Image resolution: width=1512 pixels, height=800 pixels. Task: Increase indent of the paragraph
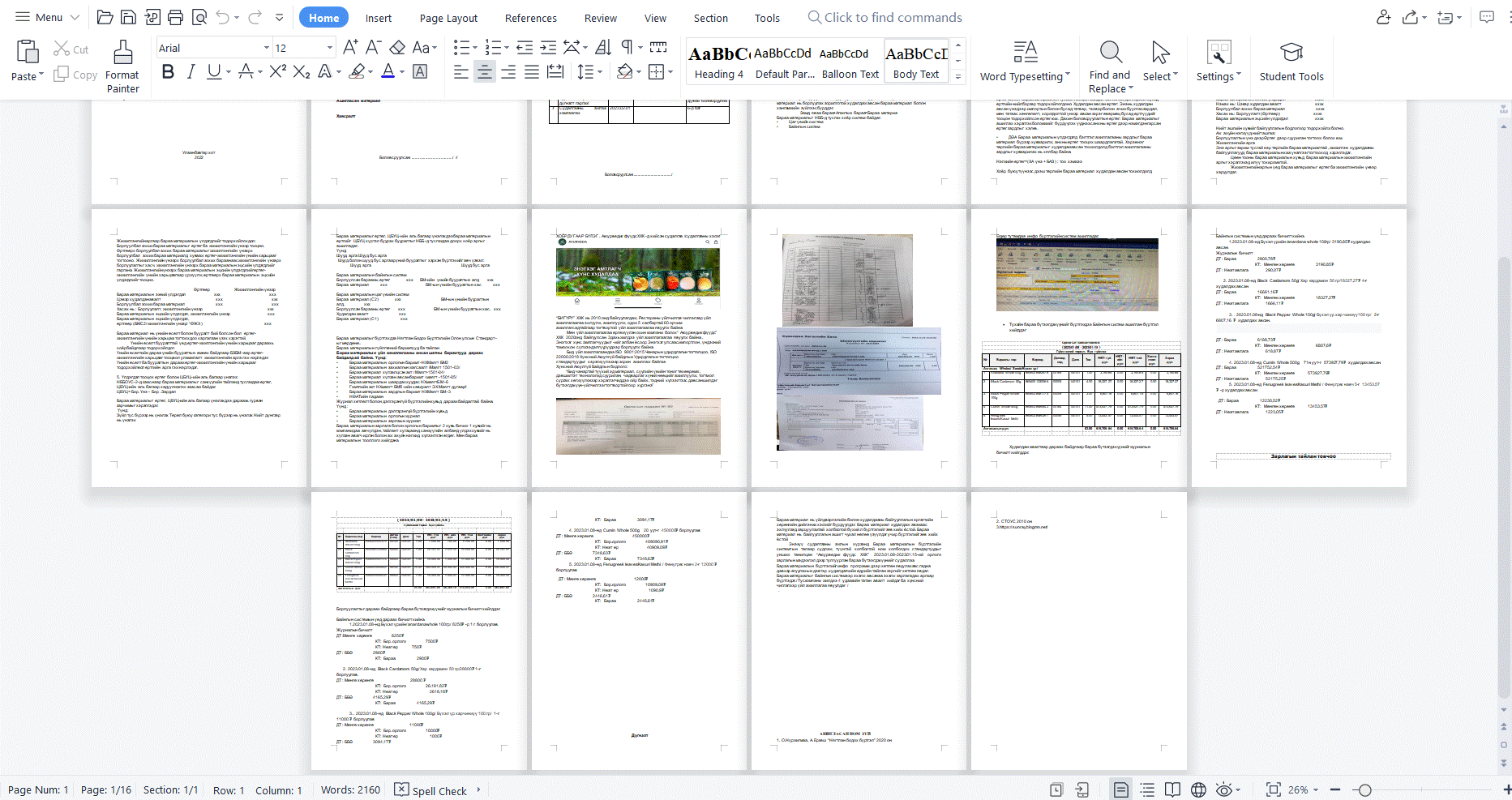[548, 47]
